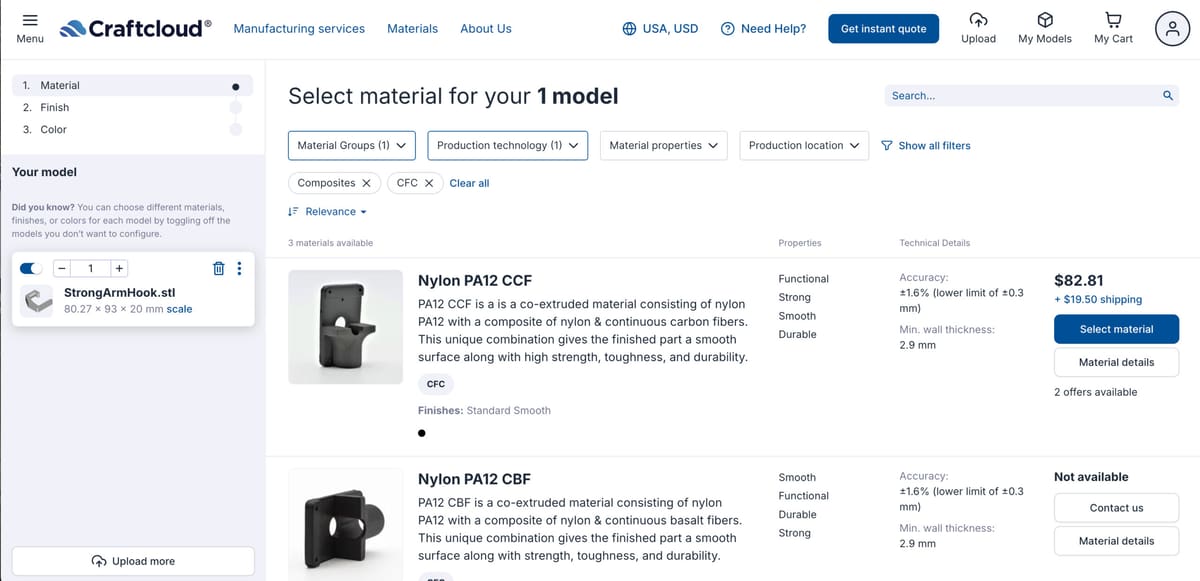Image resolution: width=1200 pixels, height=581 pixels.
Task: Open the My Cart icon
Action: [x=1113, y=20]
